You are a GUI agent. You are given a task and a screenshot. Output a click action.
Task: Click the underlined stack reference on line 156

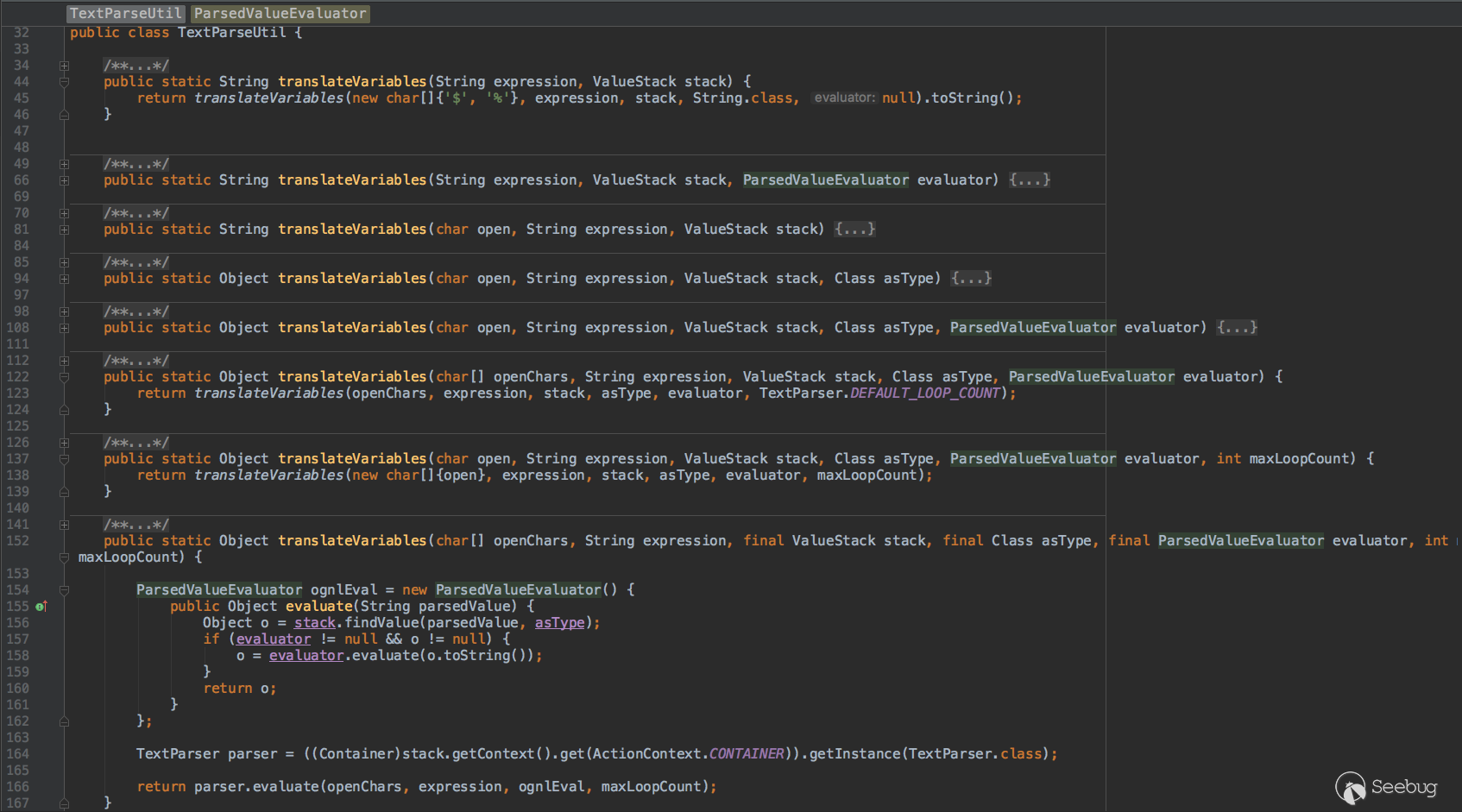point(314,623)
